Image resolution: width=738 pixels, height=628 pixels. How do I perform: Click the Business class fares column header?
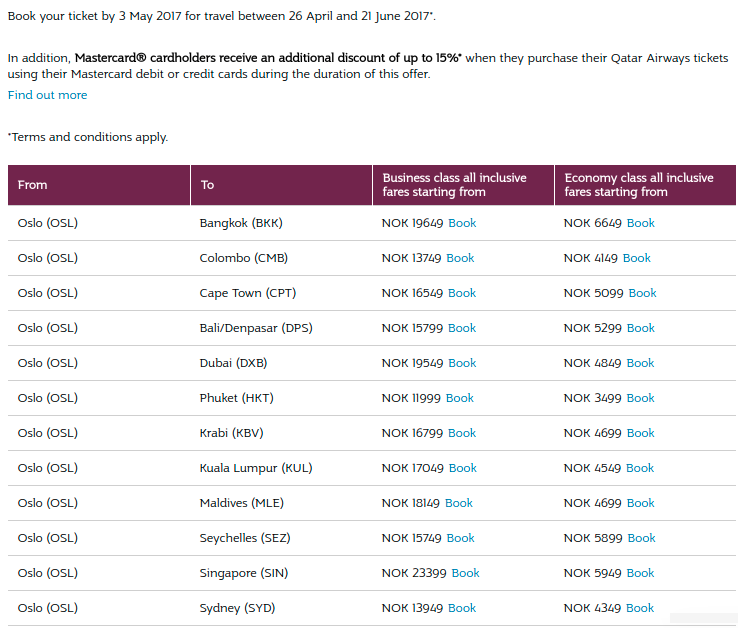(454, 185)
